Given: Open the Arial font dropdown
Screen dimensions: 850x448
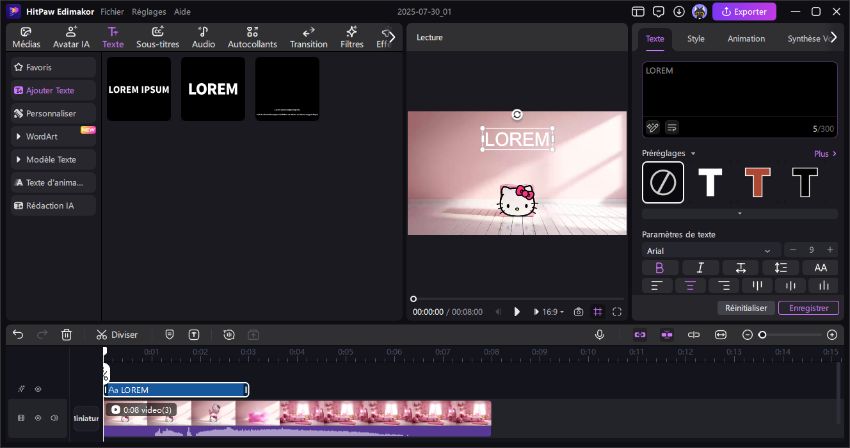Looking at the screenshot, I should click(x=711, y=251).
